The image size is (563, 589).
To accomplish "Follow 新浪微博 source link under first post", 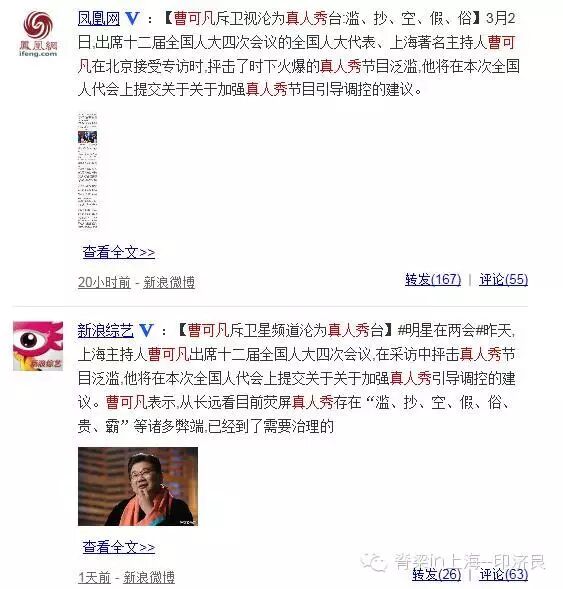I will coord(169,282).
